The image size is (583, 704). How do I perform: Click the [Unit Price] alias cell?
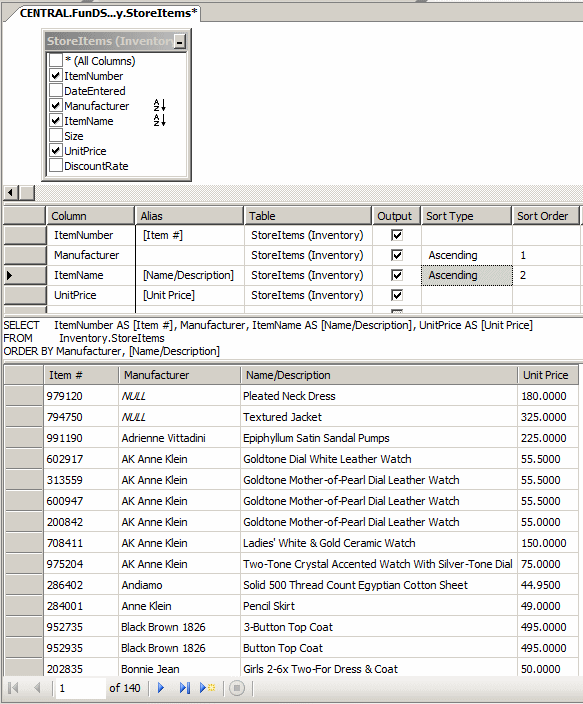pos(189,295)
